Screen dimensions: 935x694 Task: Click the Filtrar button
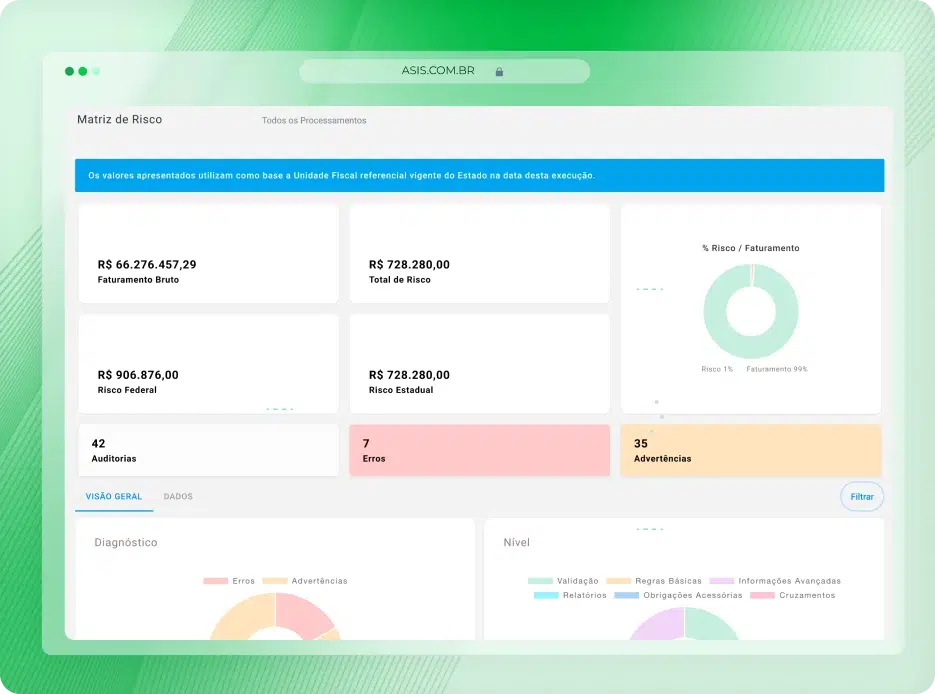pos(862,497)
